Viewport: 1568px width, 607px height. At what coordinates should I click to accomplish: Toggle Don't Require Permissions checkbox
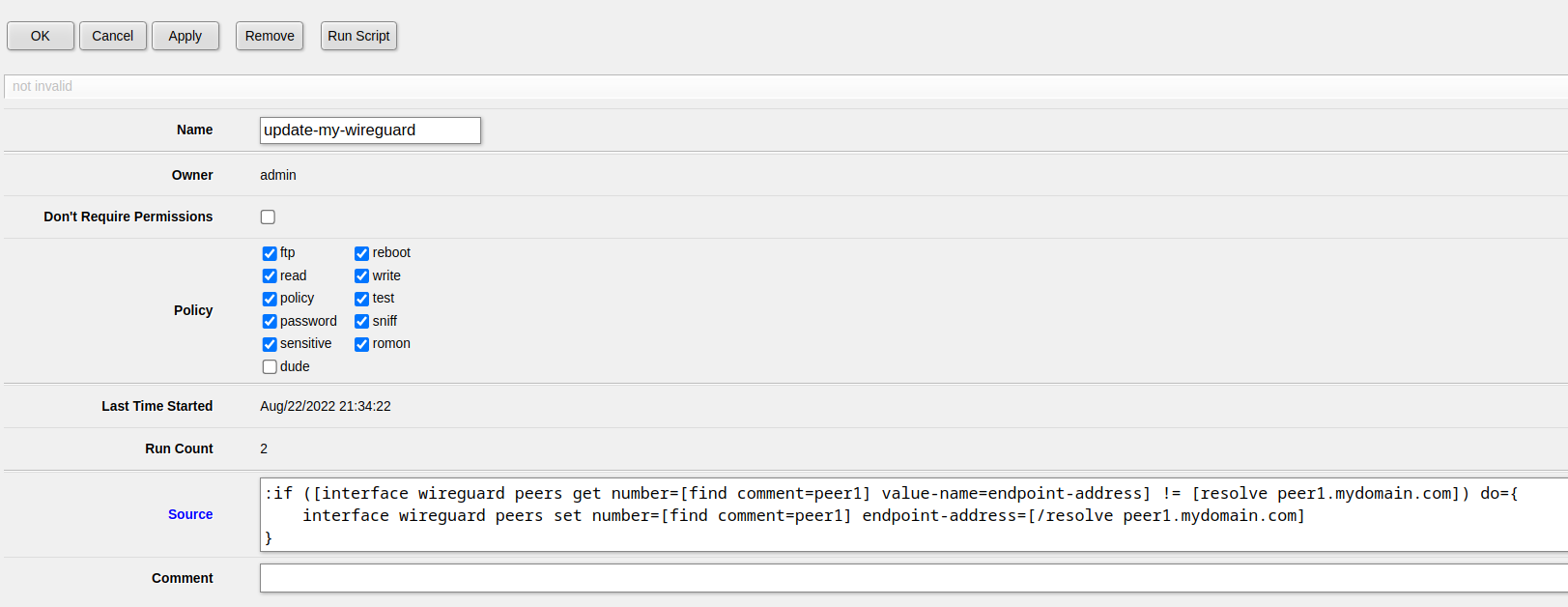coord(268,217)
